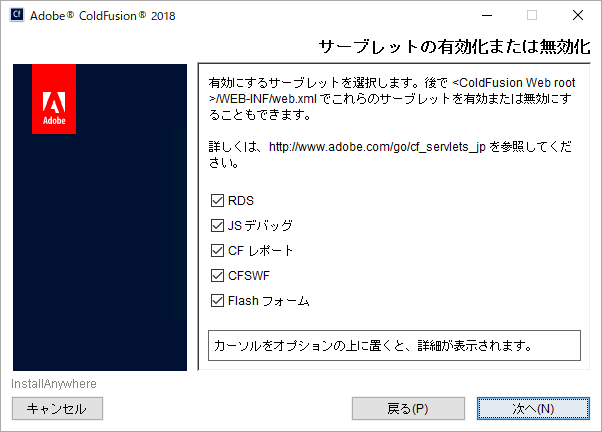602x432 pixels.
Task: Uncheck the CFSWF checkbox
Action: point(217,275)
